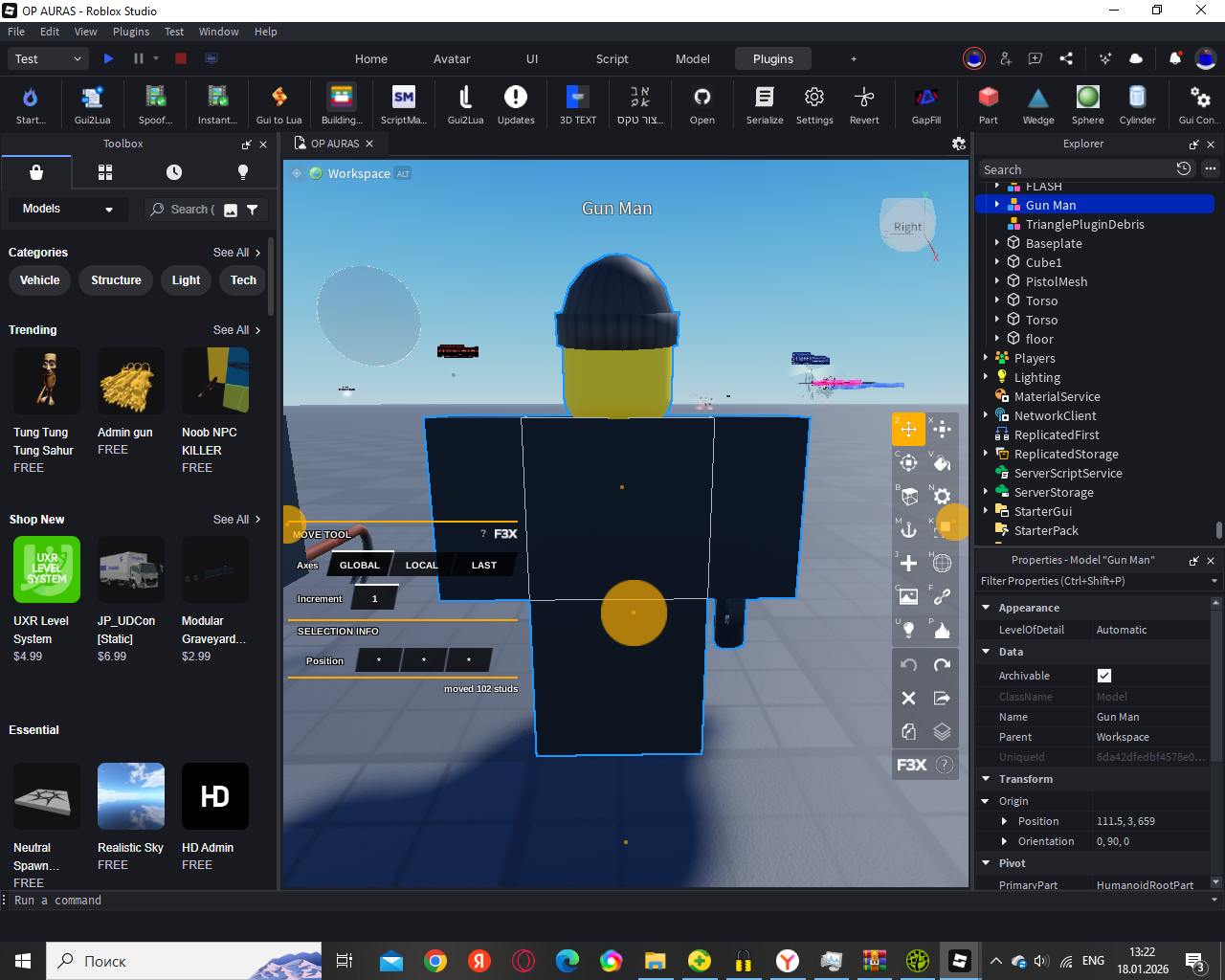Switch to the Home ribbon tab

coord(371,58)
